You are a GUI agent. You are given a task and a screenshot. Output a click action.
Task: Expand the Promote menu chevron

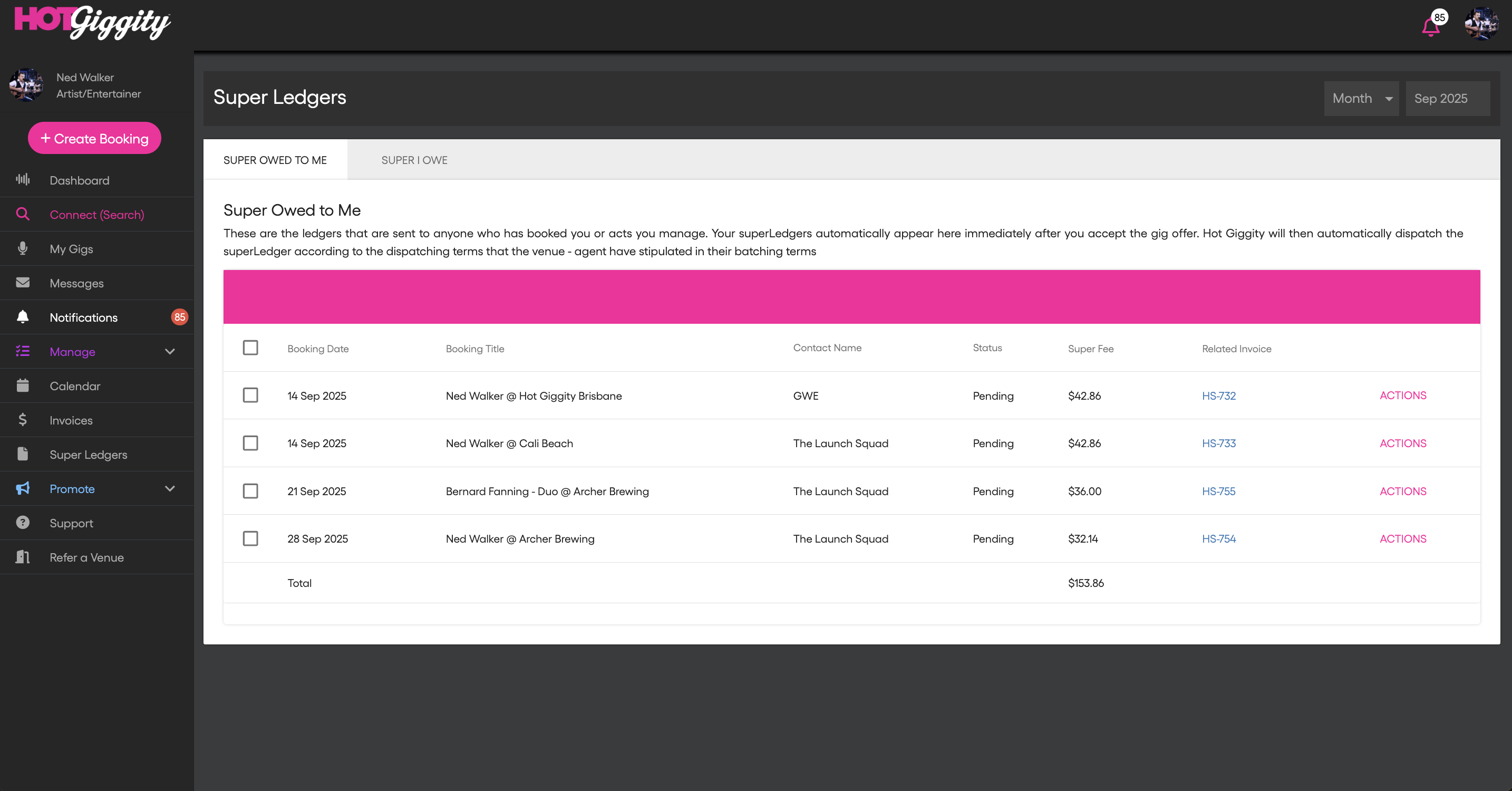point(170,489)
